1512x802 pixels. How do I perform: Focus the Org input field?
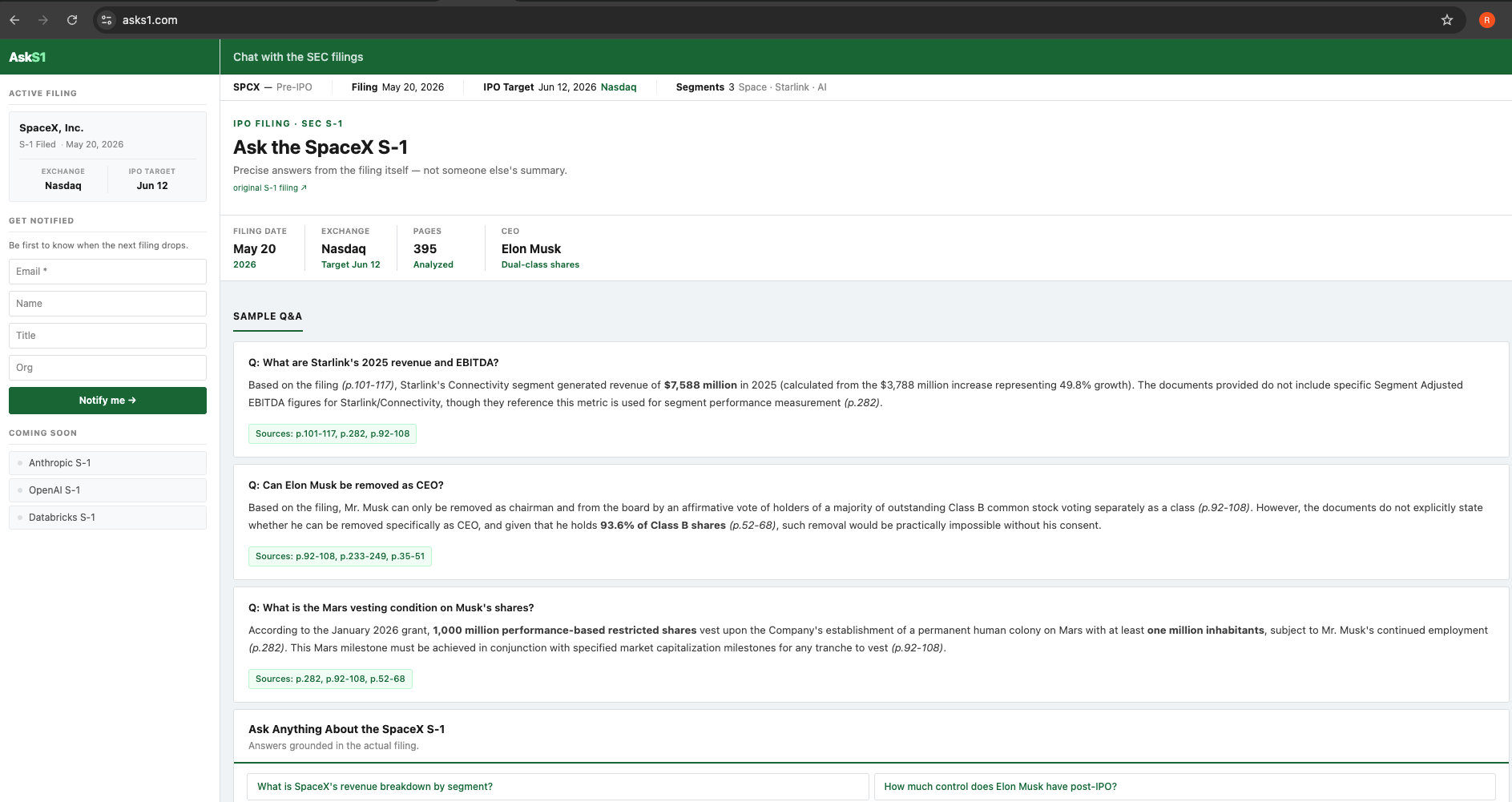(x=107, y=368)
